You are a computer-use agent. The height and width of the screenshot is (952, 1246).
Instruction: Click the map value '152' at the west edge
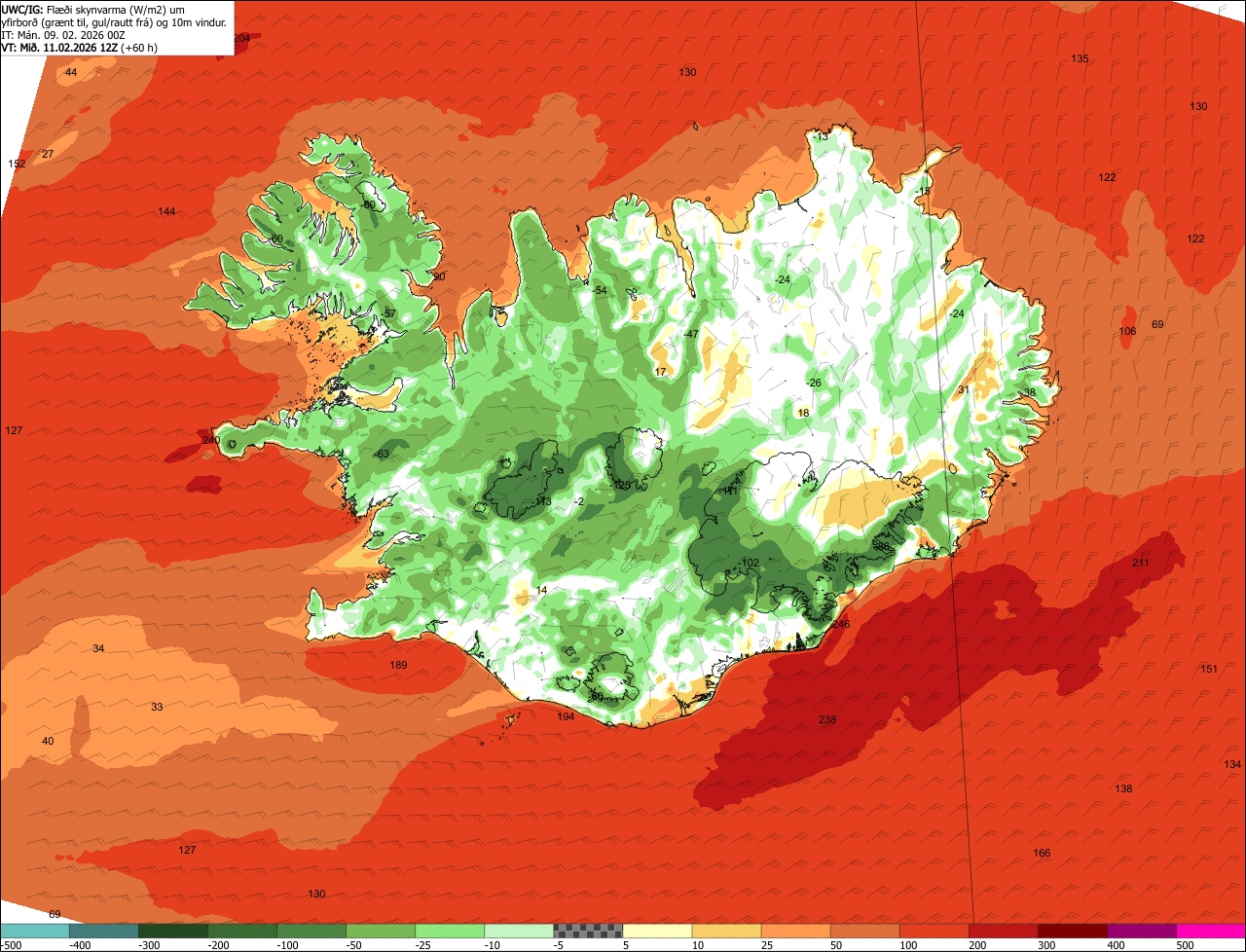point(17,164)
